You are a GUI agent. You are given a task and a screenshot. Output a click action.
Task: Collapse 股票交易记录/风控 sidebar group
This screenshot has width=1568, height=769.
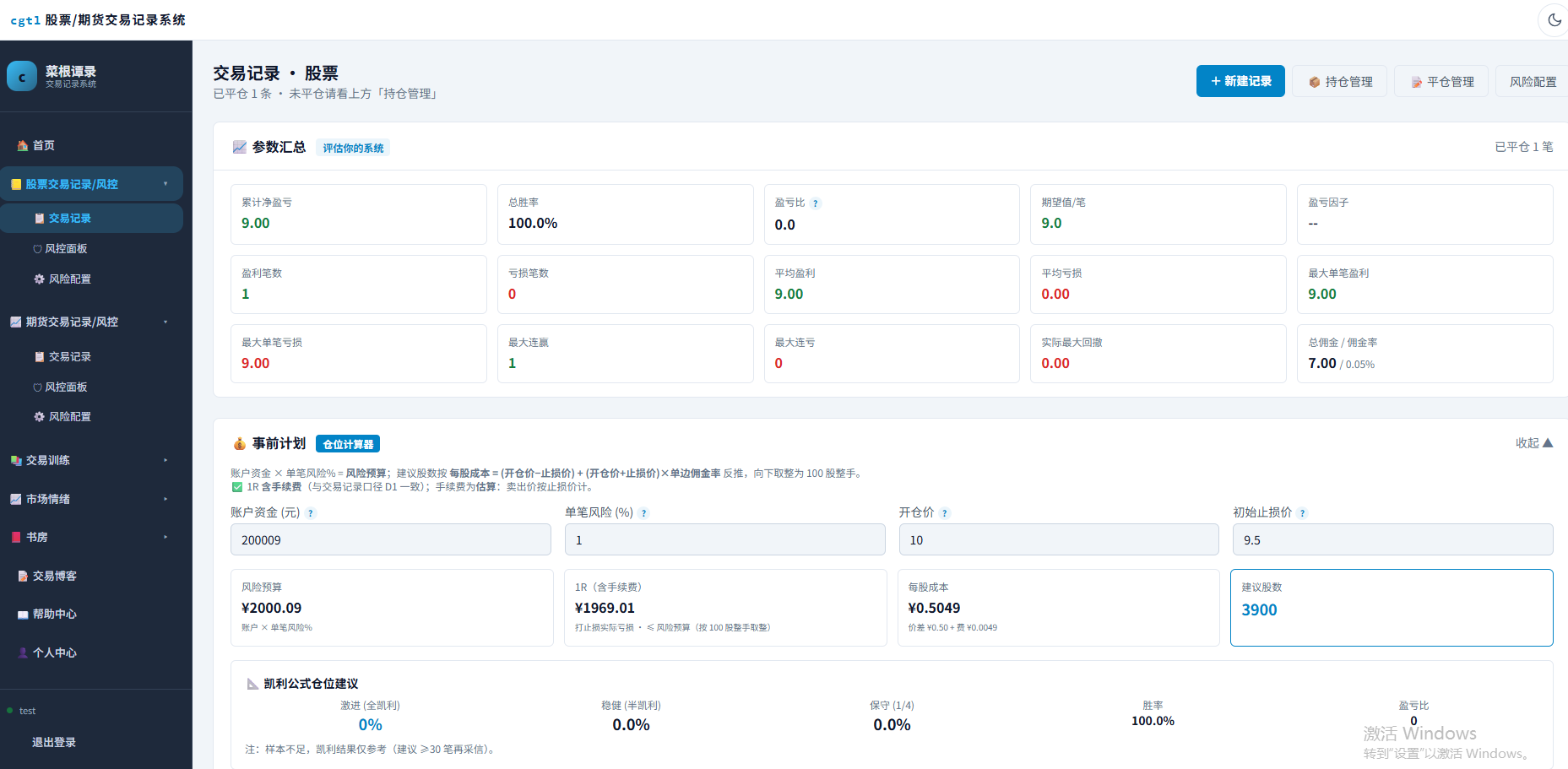(x=91, y=184)
